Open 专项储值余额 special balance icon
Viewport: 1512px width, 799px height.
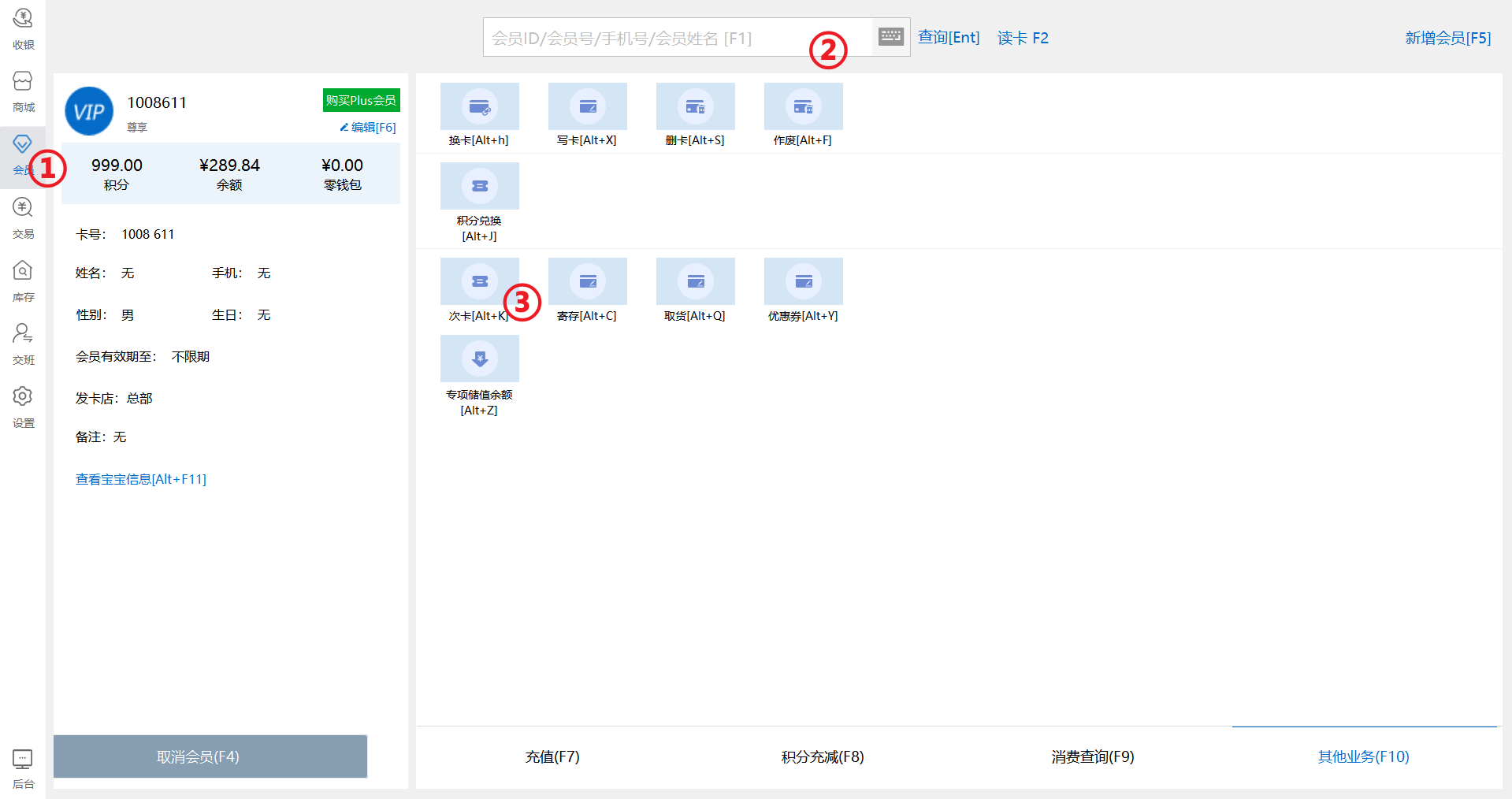(479, 359)
